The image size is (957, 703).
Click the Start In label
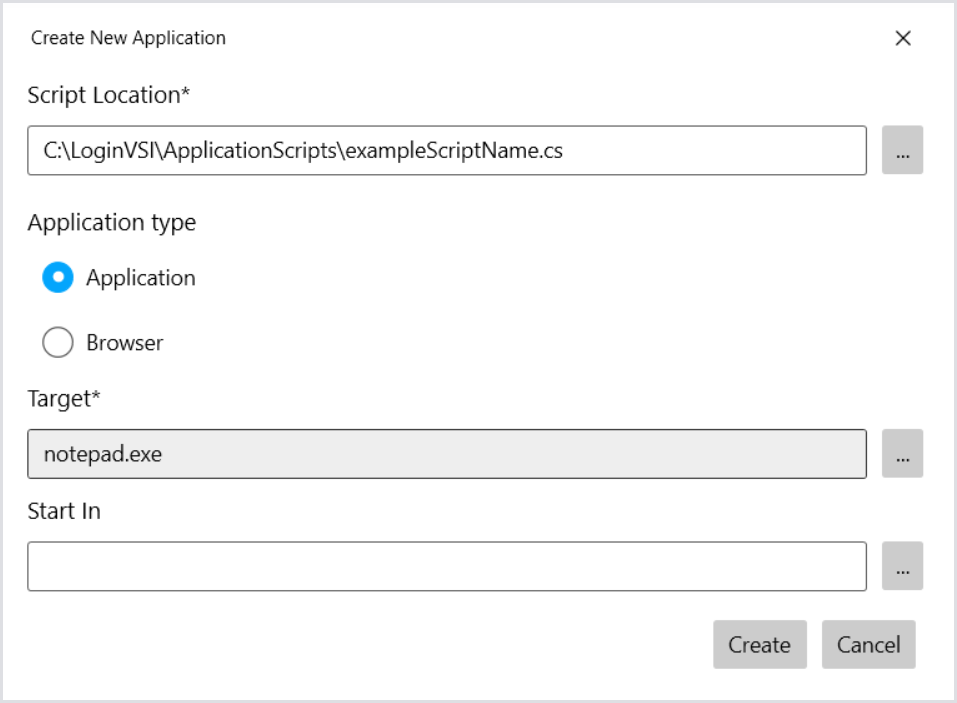[x=65, y=511]
